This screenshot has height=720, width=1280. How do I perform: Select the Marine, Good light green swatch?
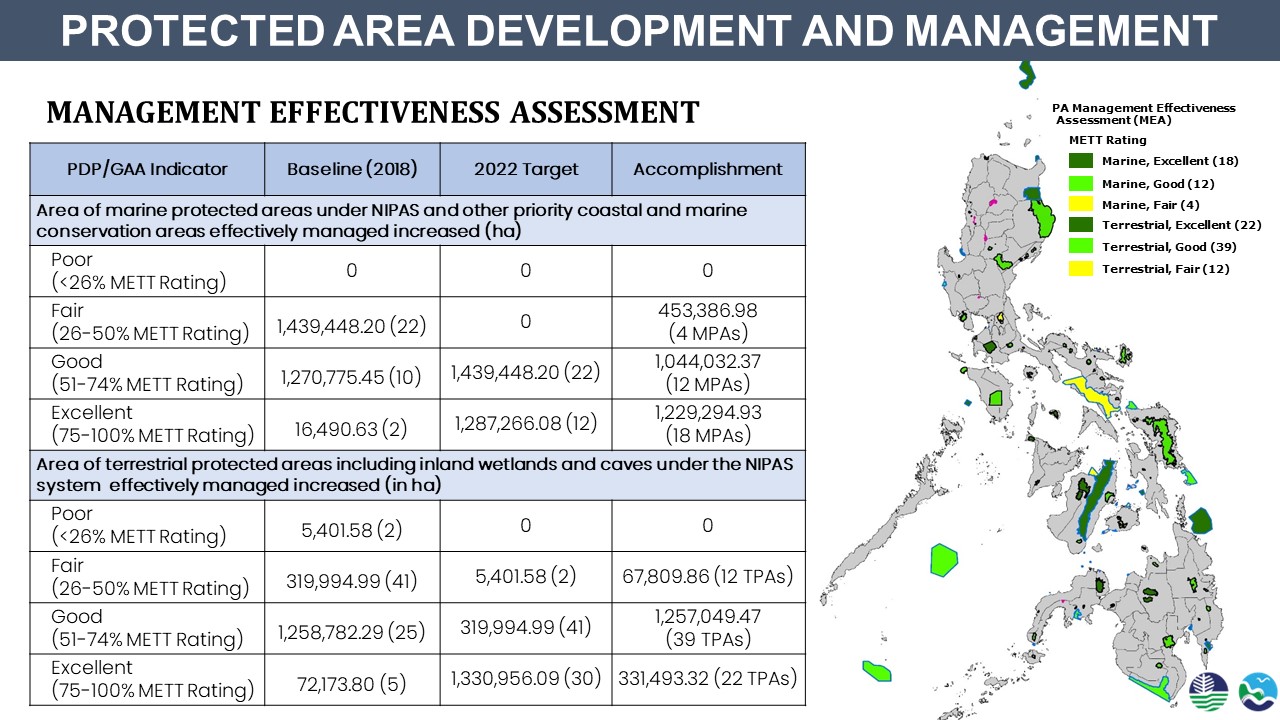(1081, 184)
